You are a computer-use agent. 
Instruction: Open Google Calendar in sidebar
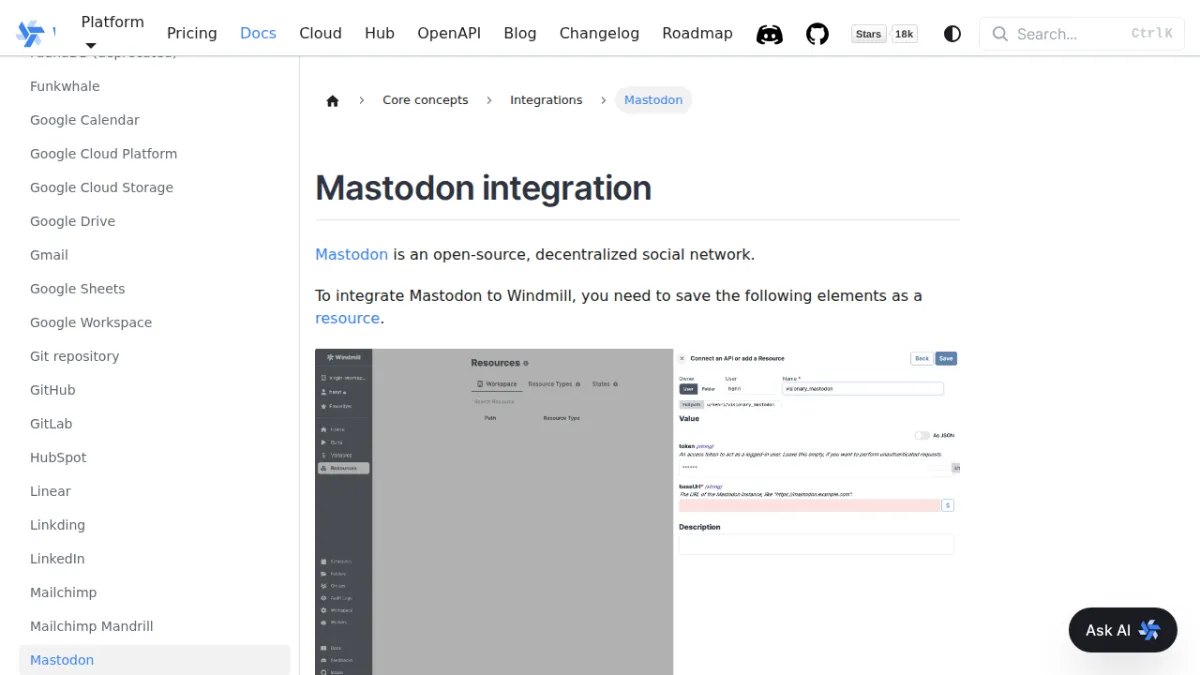click(x=85, y=120)
